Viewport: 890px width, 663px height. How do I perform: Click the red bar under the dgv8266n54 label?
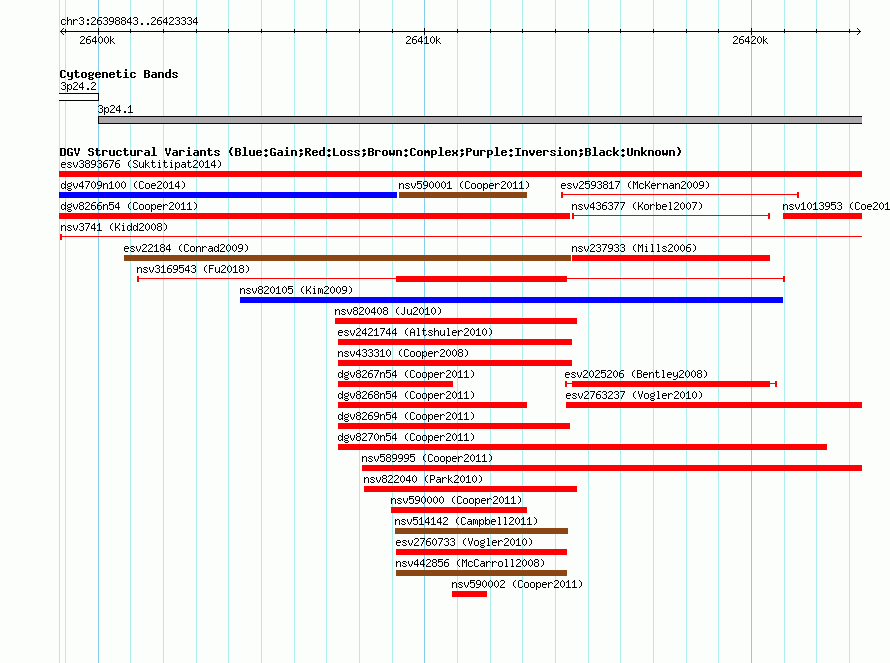pyautogui.click(x=314, y=216)
